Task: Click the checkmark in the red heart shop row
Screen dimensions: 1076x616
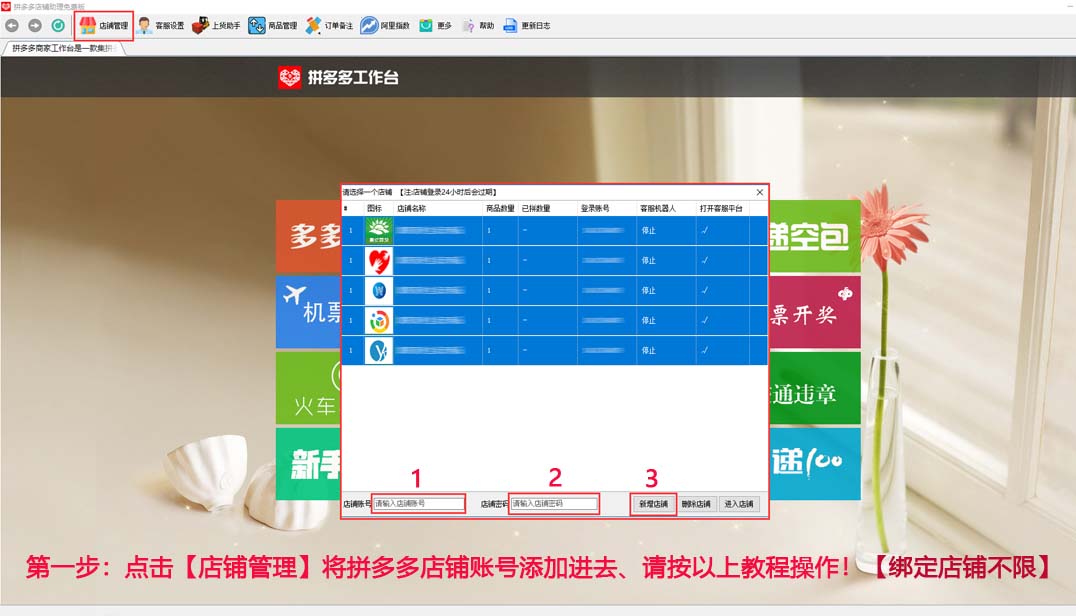Action: 705,261
